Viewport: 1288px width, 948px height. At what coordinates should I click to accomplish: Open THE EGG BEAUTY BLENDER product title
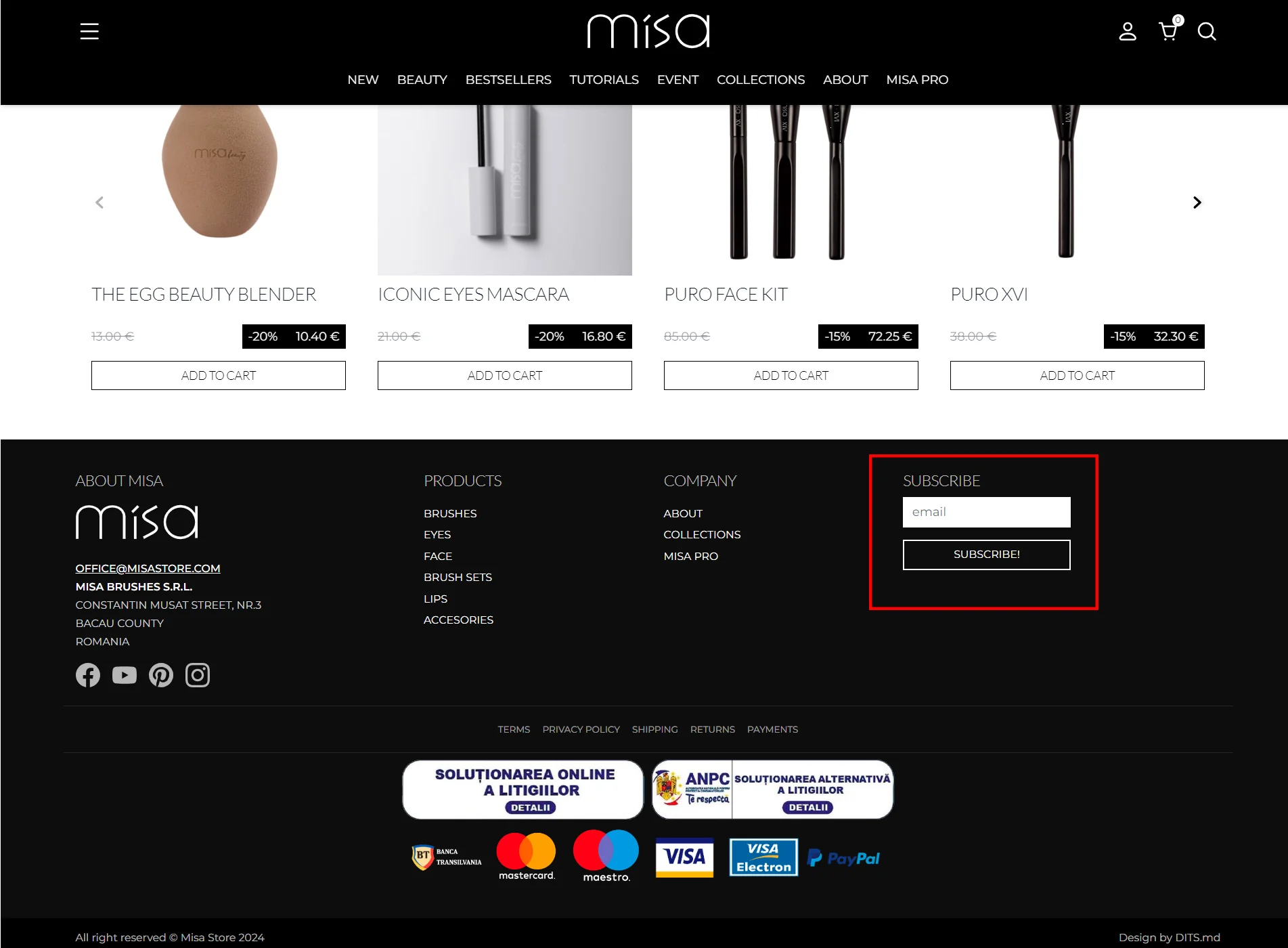coord(204,295)
